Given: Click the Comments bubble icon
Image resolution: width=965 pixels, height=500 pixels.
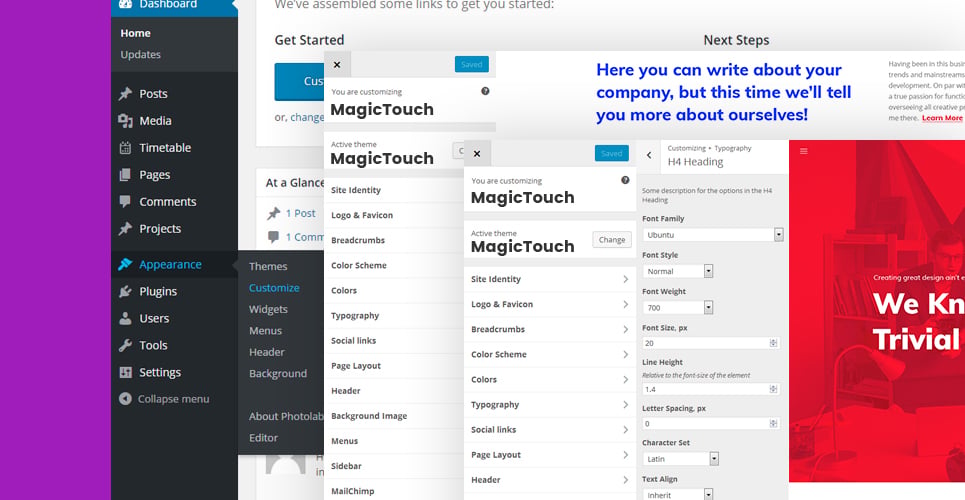Looking at the screenshot, I should [x=126, y=201].
